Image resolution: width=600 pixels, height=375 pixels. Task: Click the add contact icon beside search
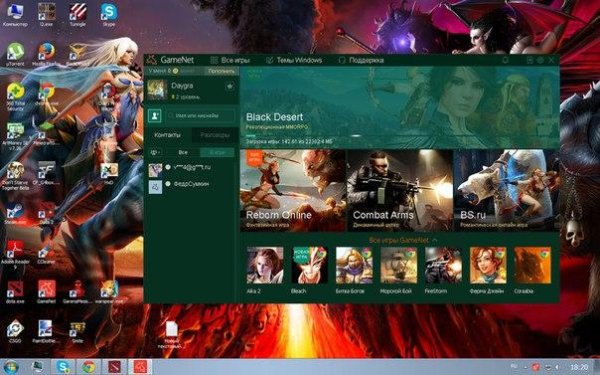click(155, 116)
